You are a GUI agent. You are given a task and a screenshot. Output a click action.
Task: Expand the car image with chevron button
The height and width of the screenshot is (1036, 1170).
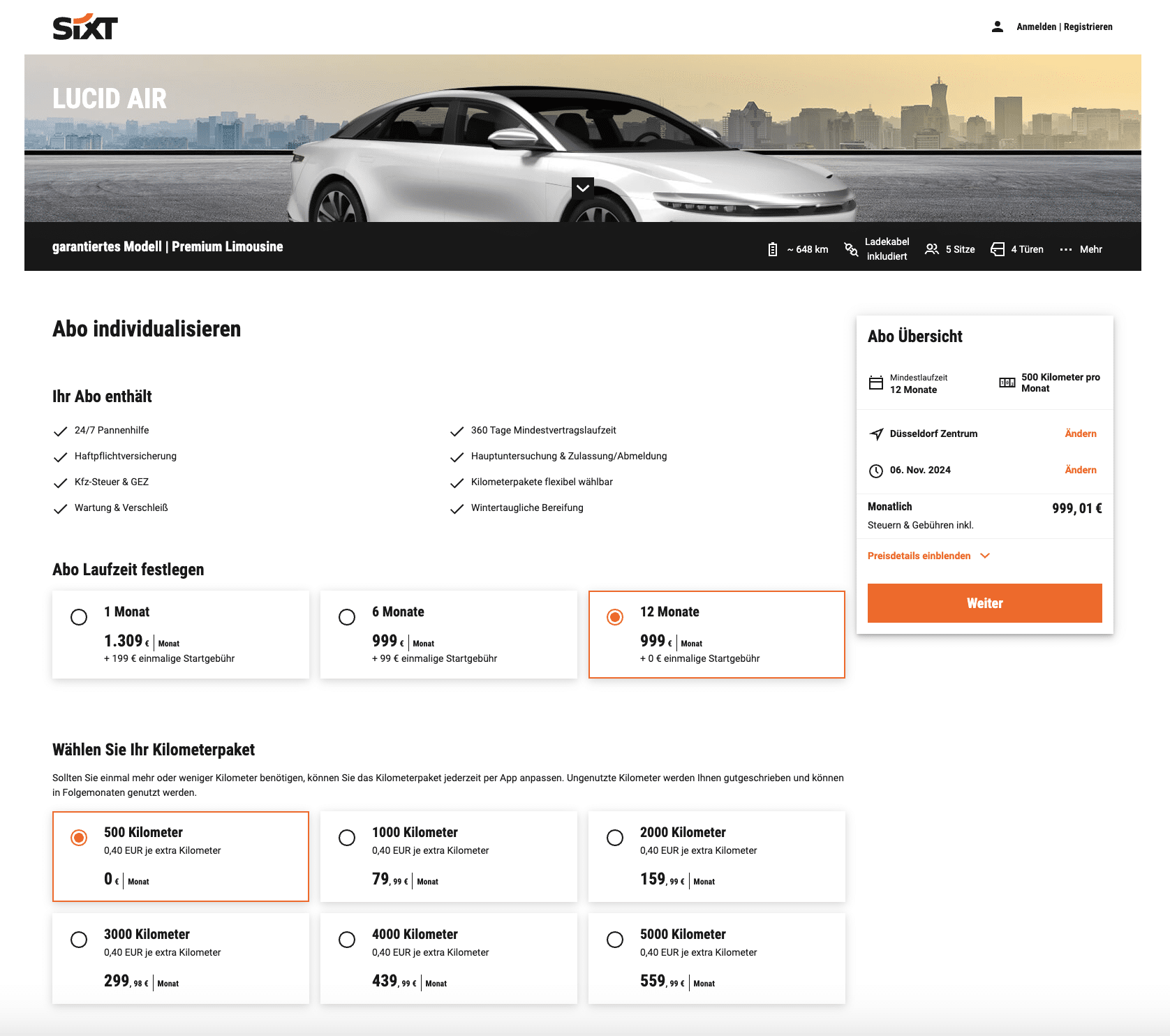pyautogui.click(x=583, y=188)
